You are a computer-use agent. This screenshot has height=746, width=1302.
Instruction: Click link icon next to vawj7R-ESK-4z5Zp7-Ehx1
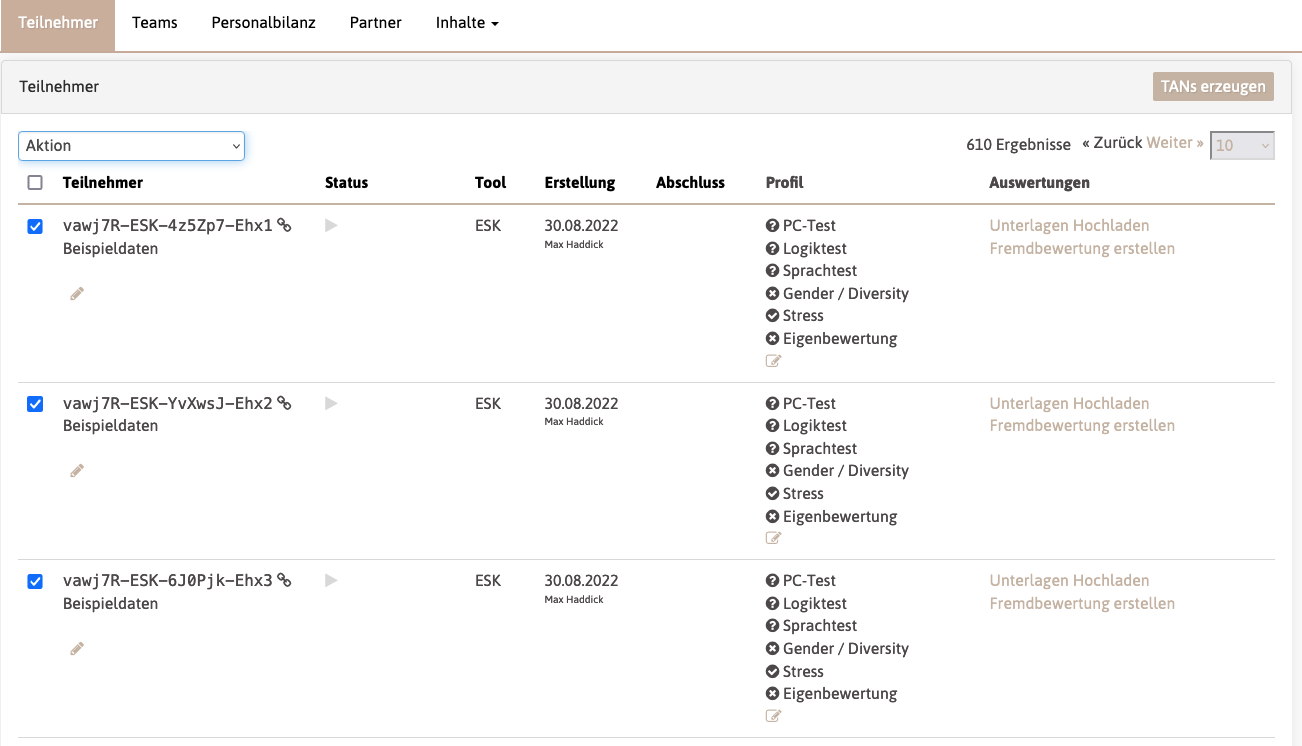pos(284,226)
